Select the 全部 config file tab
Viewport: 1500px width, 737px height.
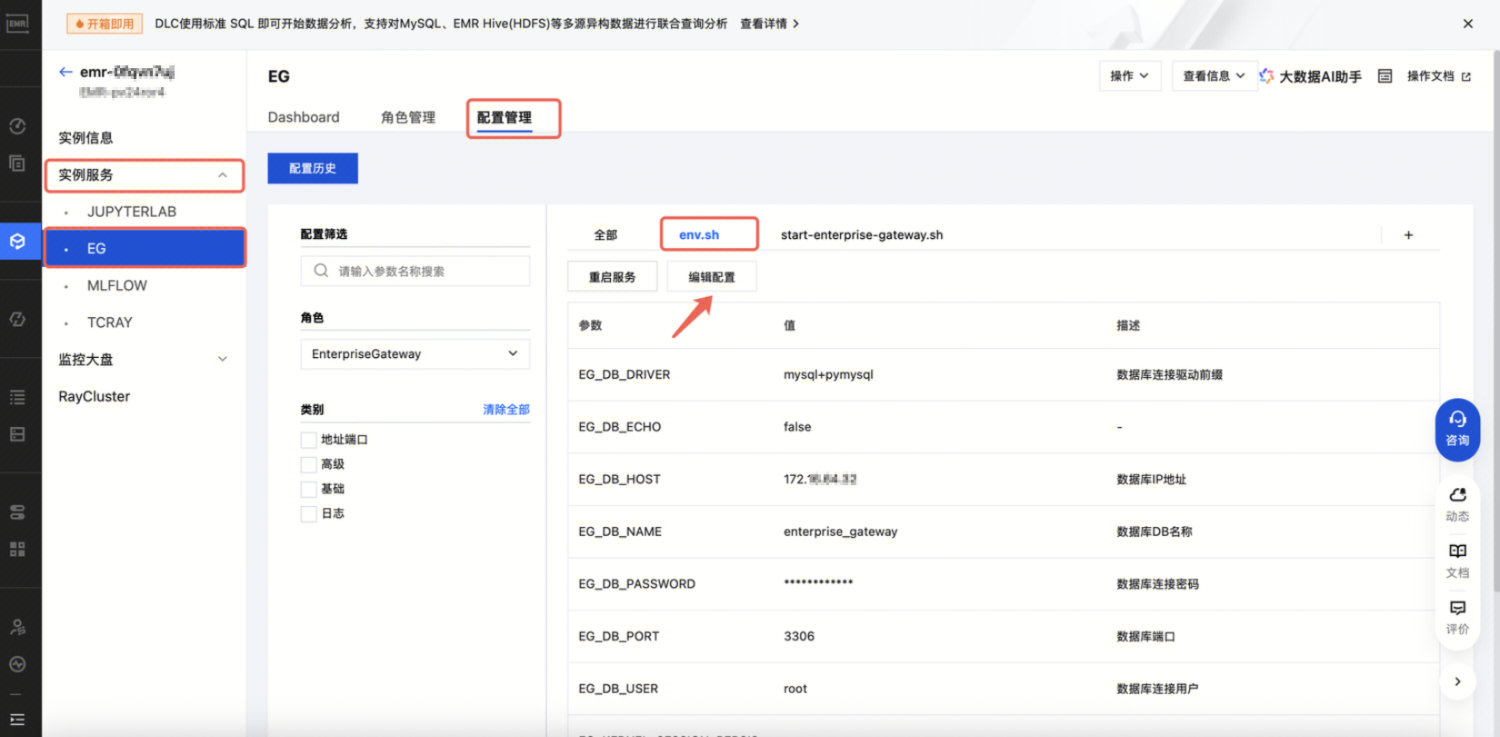point(606,235)
